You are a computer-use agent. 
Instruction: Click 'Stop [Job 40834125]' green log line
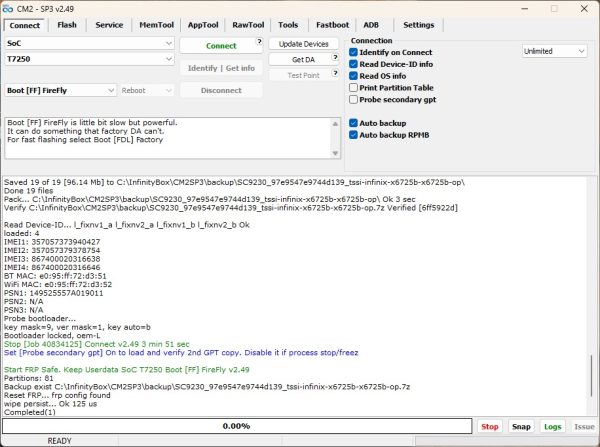click(x=97, y=344)
